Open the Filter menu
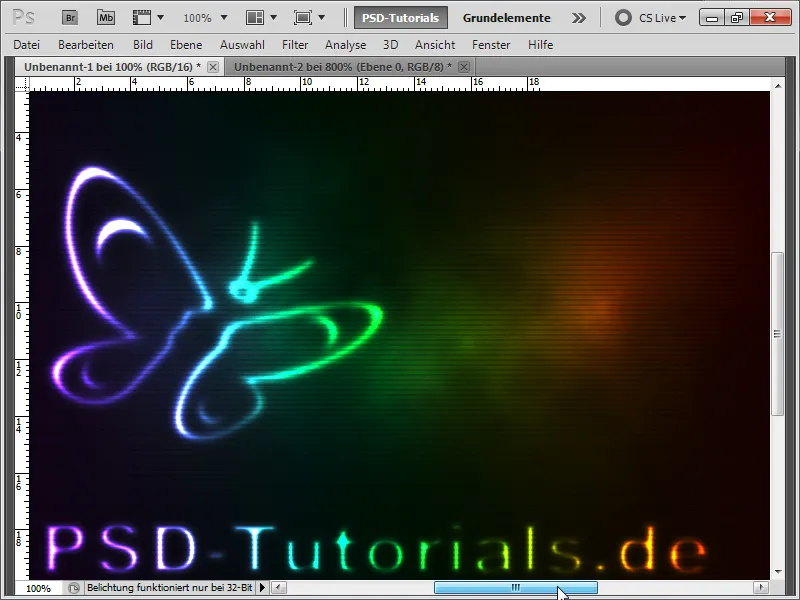 pos(295,45)
